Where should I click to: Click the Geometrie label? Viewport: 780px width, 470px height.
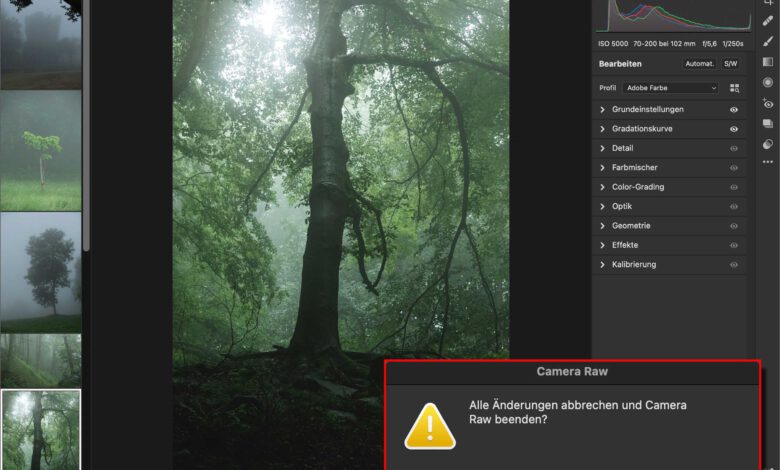(x=631, y=226)
